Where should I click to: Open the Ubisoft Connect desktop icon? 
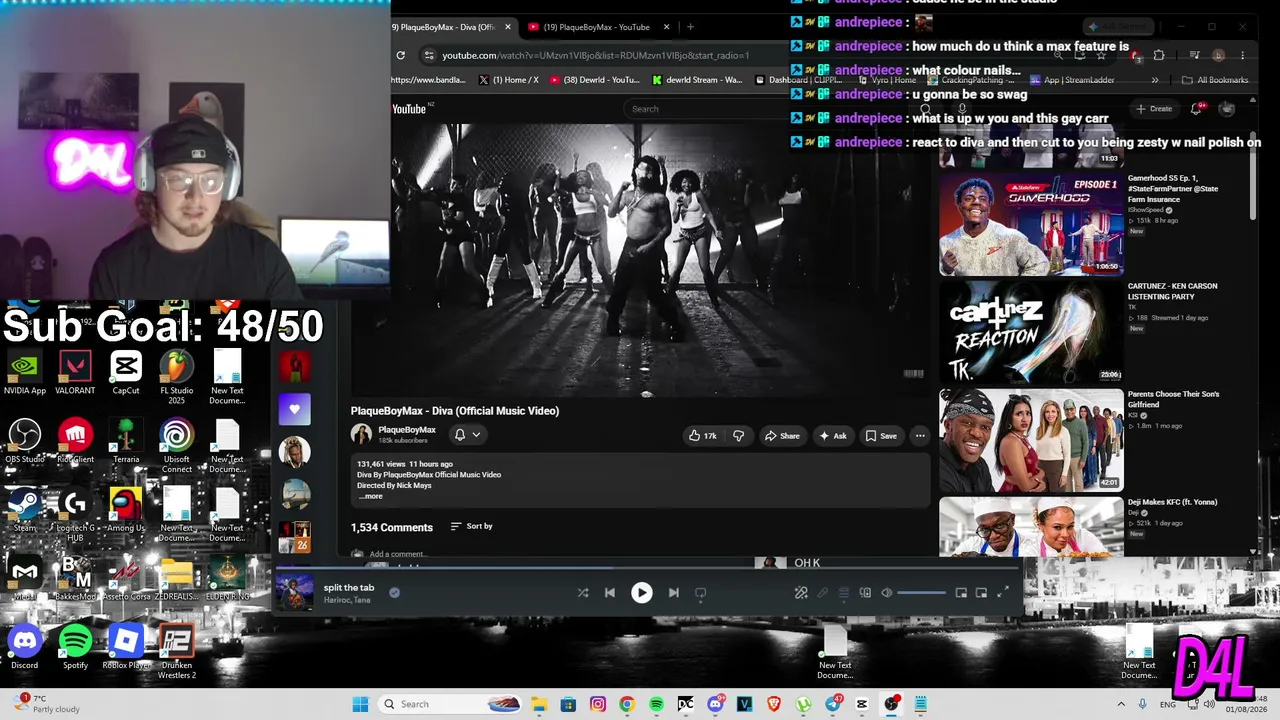tap(177, 446)
